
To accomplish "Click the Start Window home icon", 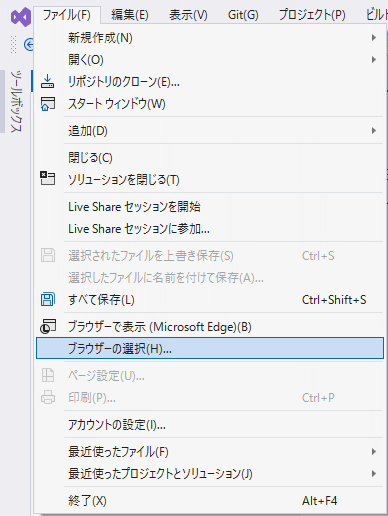I will (x=47, y=104).
